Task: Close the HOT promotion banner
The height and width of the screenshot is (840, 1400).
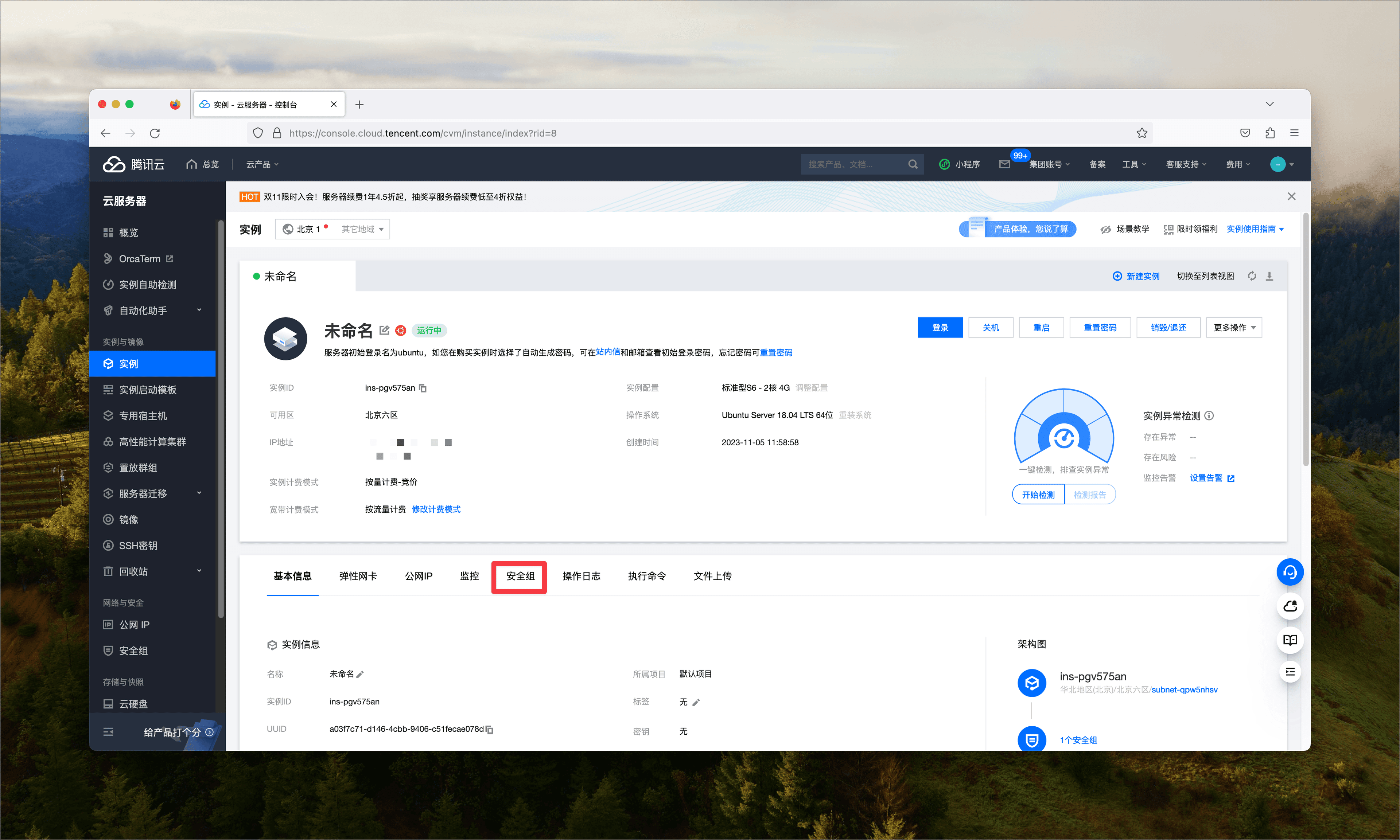Action: [1291, 196]
